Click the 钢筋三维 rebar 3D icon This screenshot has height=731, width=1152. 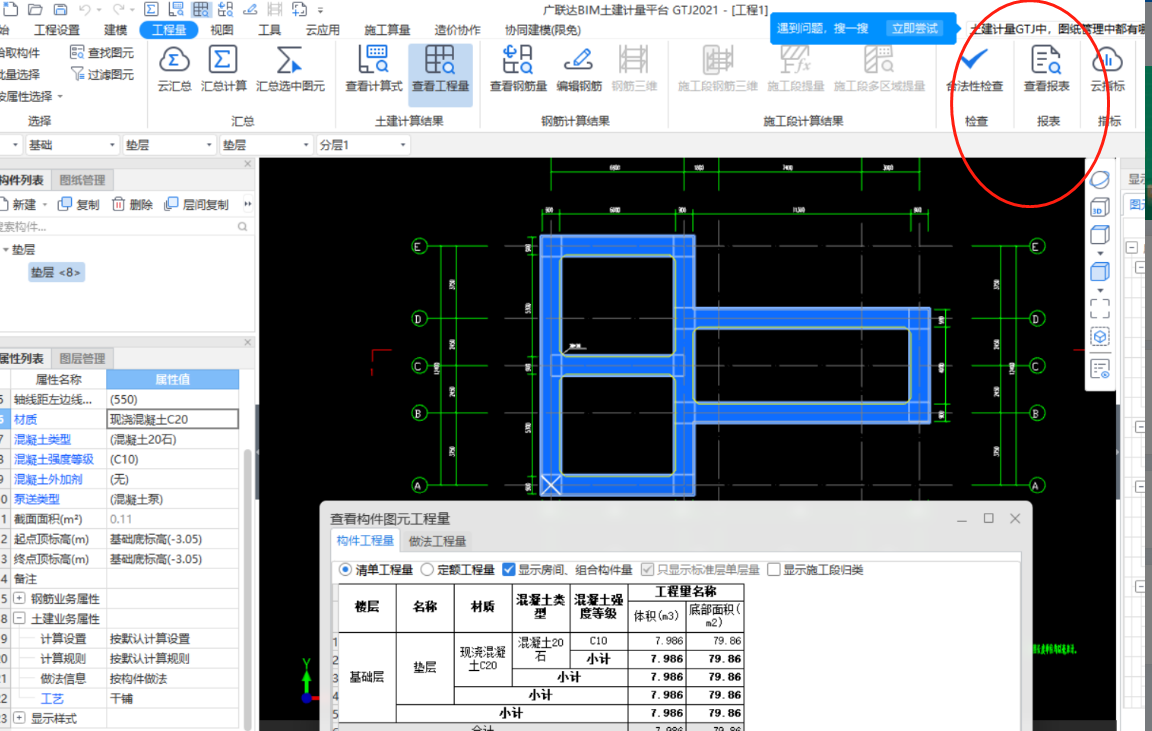point(633,60)
